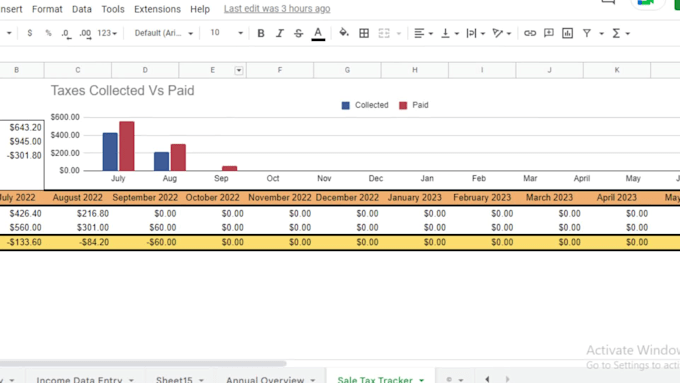Format as percent icon

pyautogui.click(x=48, y=33)
